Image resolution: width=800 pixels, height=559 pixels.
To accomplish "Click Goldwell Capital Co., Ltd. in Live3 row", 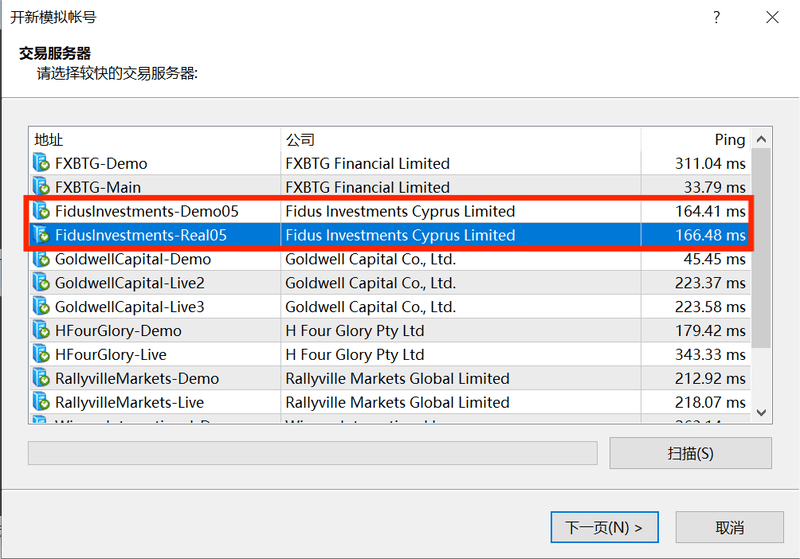I will [370, 307].
